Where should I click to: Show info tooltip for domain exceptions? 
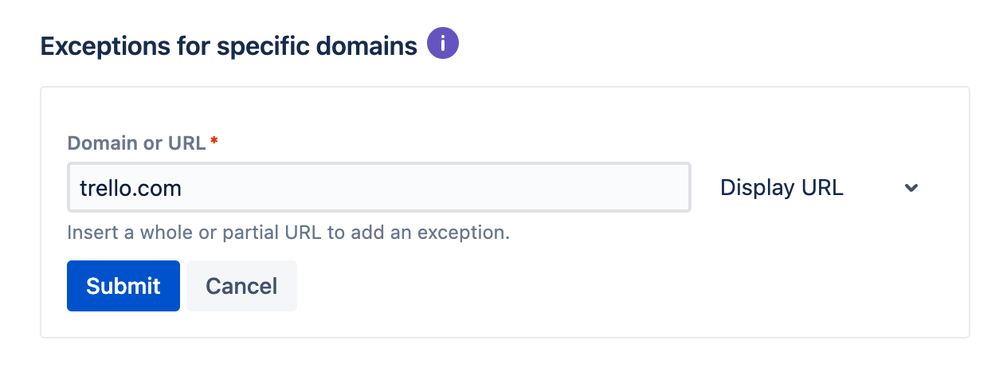click(x=443, y=44)
